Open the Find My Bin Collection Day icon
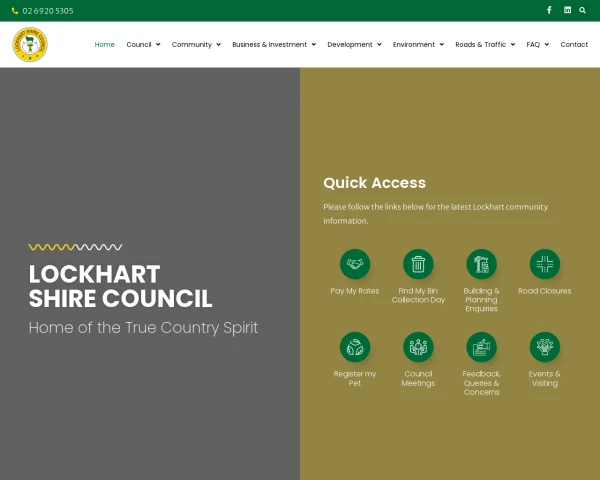The image size is (600, 480). [x=418, y=264]
